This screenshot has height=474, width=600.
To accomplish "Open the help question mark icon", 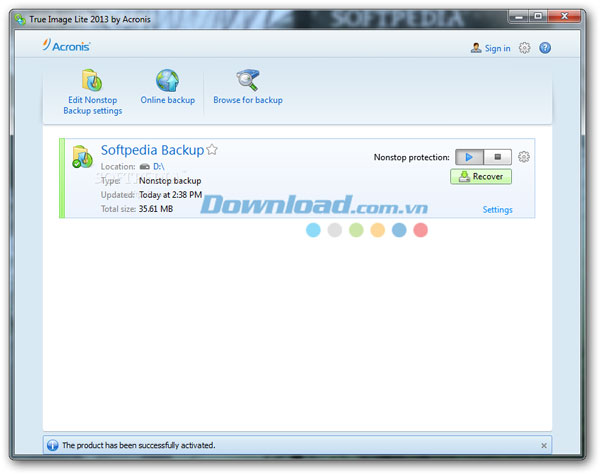I will point(545,48).
